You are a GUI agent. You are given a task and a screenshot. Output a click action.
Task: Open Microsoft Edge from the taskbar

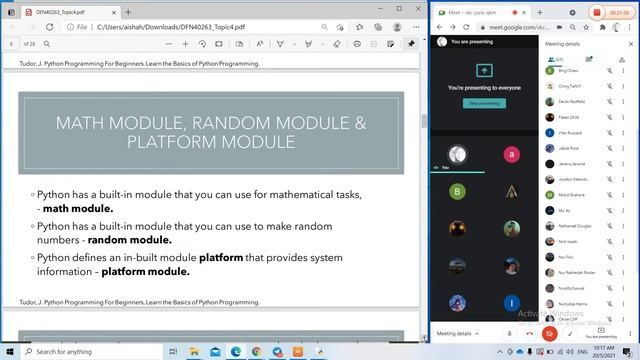[236, 351]
